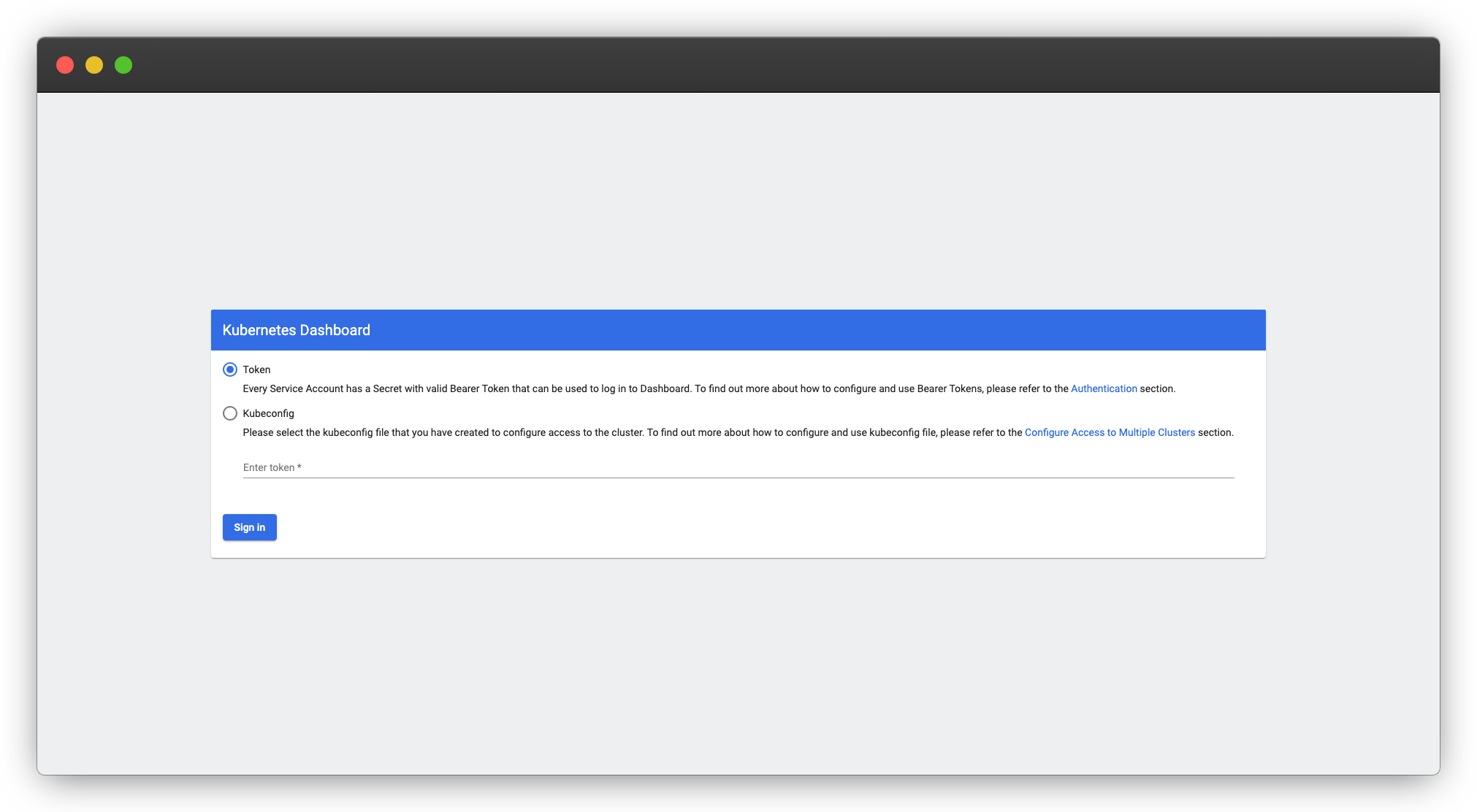This screenshot has height=812, width=1477.
Task: Click the red close window button
Action: 65,65
